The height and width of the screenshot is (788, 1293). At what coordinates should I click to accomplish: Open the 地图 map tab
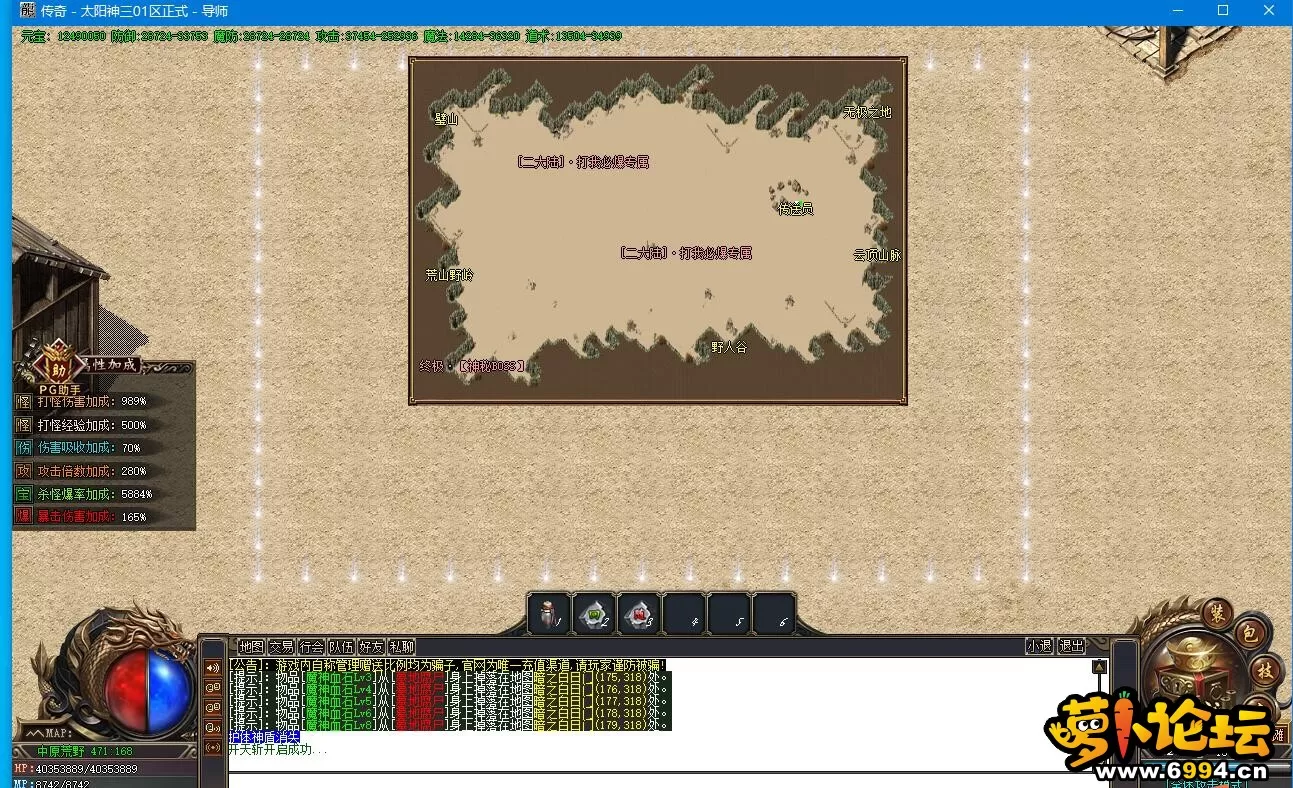click(251, 647)
